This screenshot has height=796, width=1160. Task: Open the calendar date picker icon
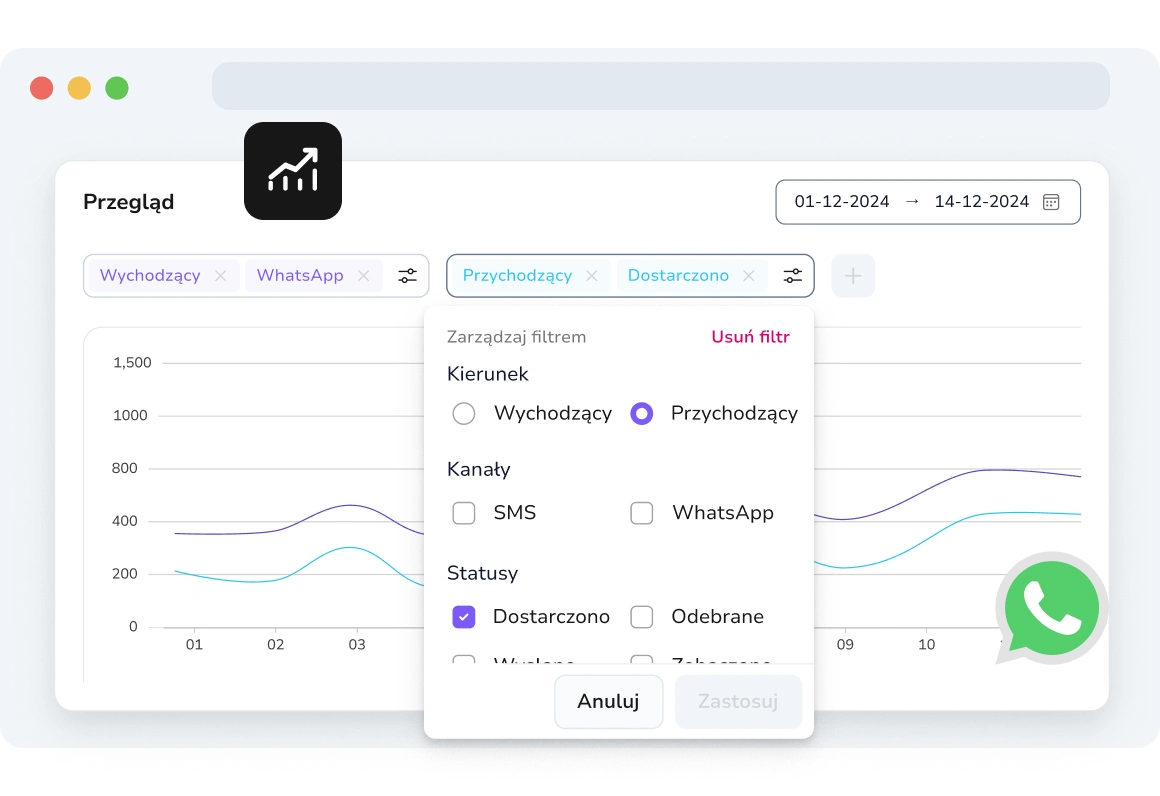pyautogui.click(x=1051, y=202)
